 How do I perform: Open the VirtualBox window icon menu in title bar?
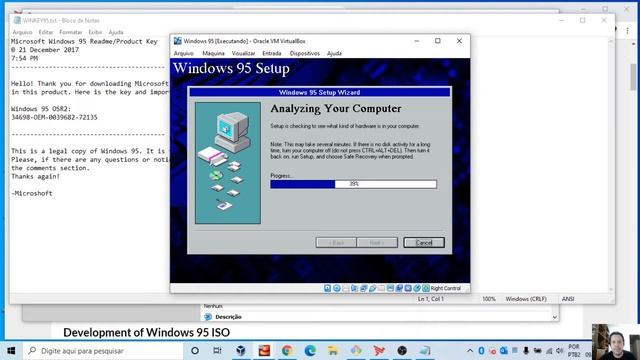177,41
